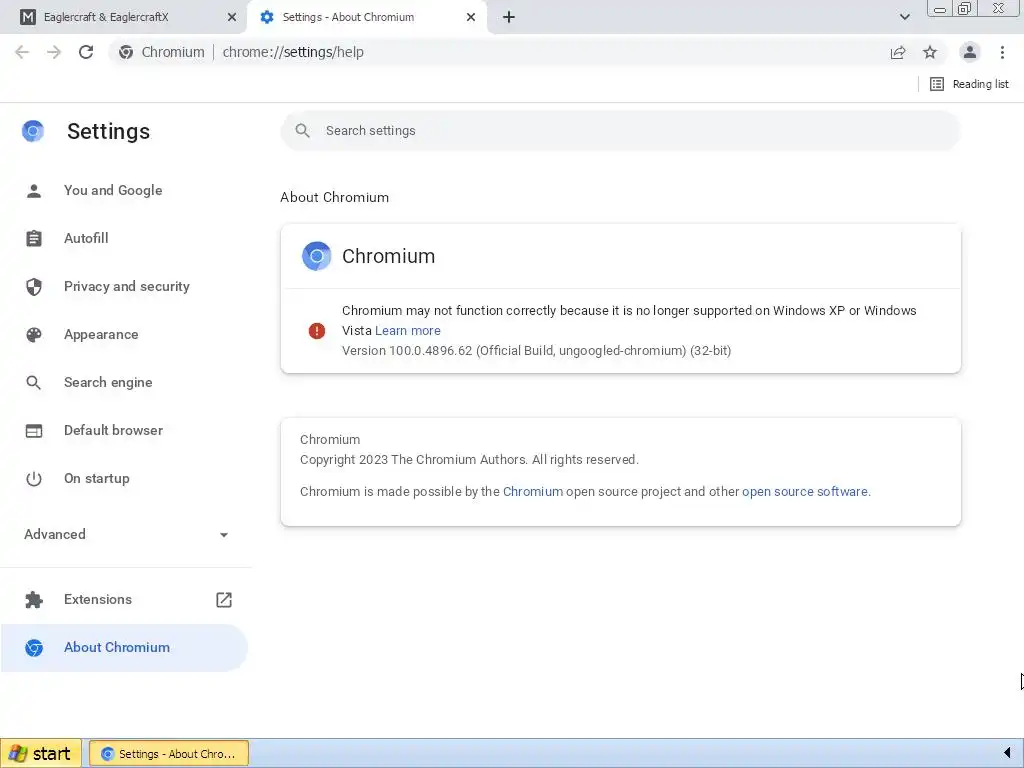Go back with the browser back arrow
1024x768 pixels.
(x=22, y=52)
